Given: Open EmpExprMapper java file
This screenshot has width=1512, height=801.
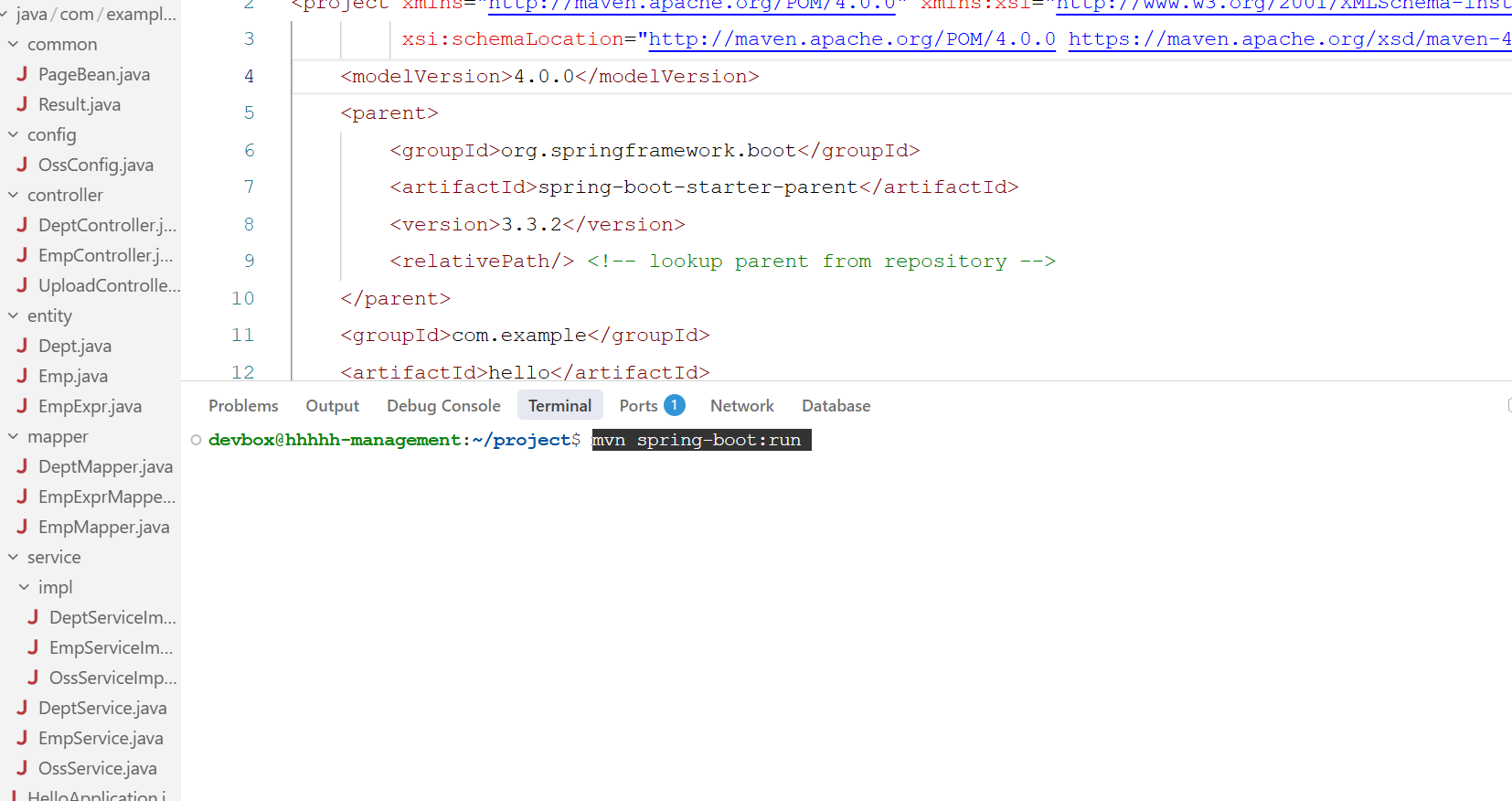Looking at the screenshot, I should pos(107,497).
